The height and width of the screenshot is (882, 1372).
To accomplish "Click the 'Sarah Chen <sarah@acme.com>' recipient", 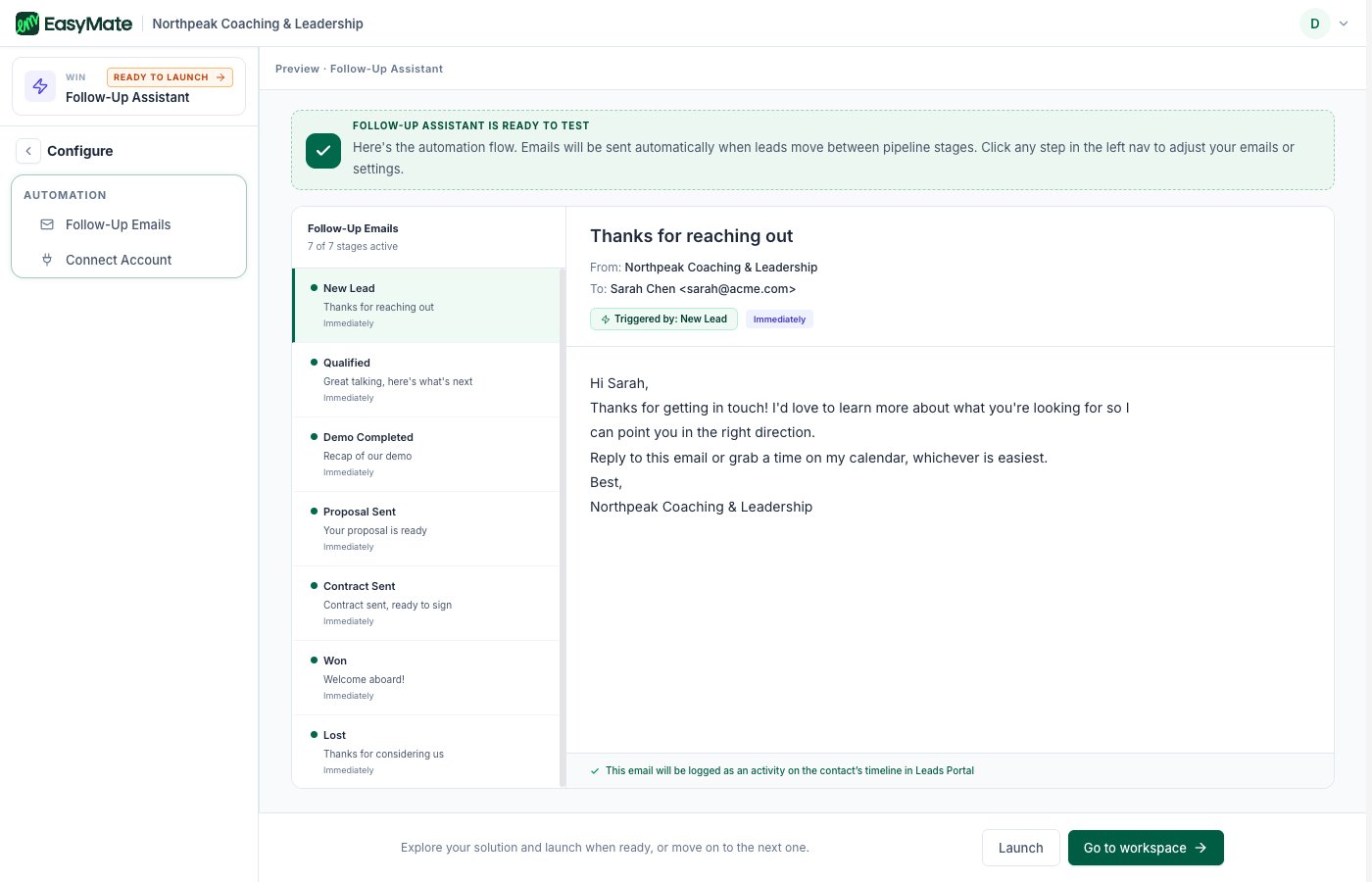I will [703, 289].
